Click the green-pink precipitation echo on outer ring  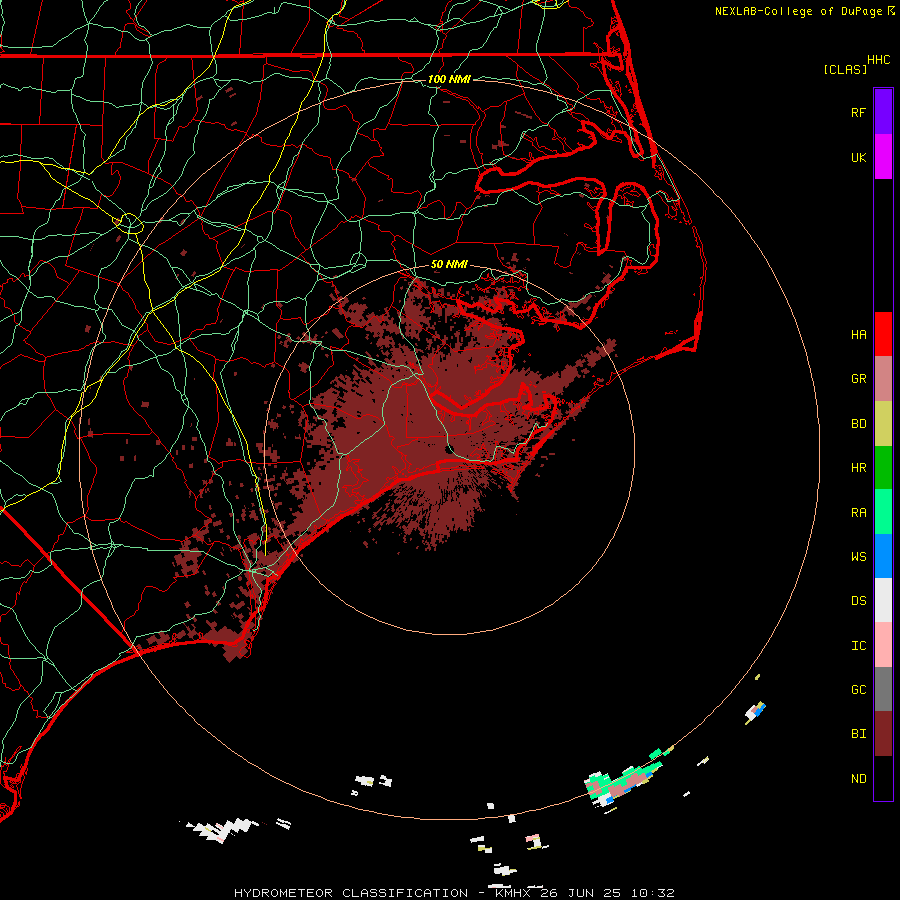coord(623,781)
